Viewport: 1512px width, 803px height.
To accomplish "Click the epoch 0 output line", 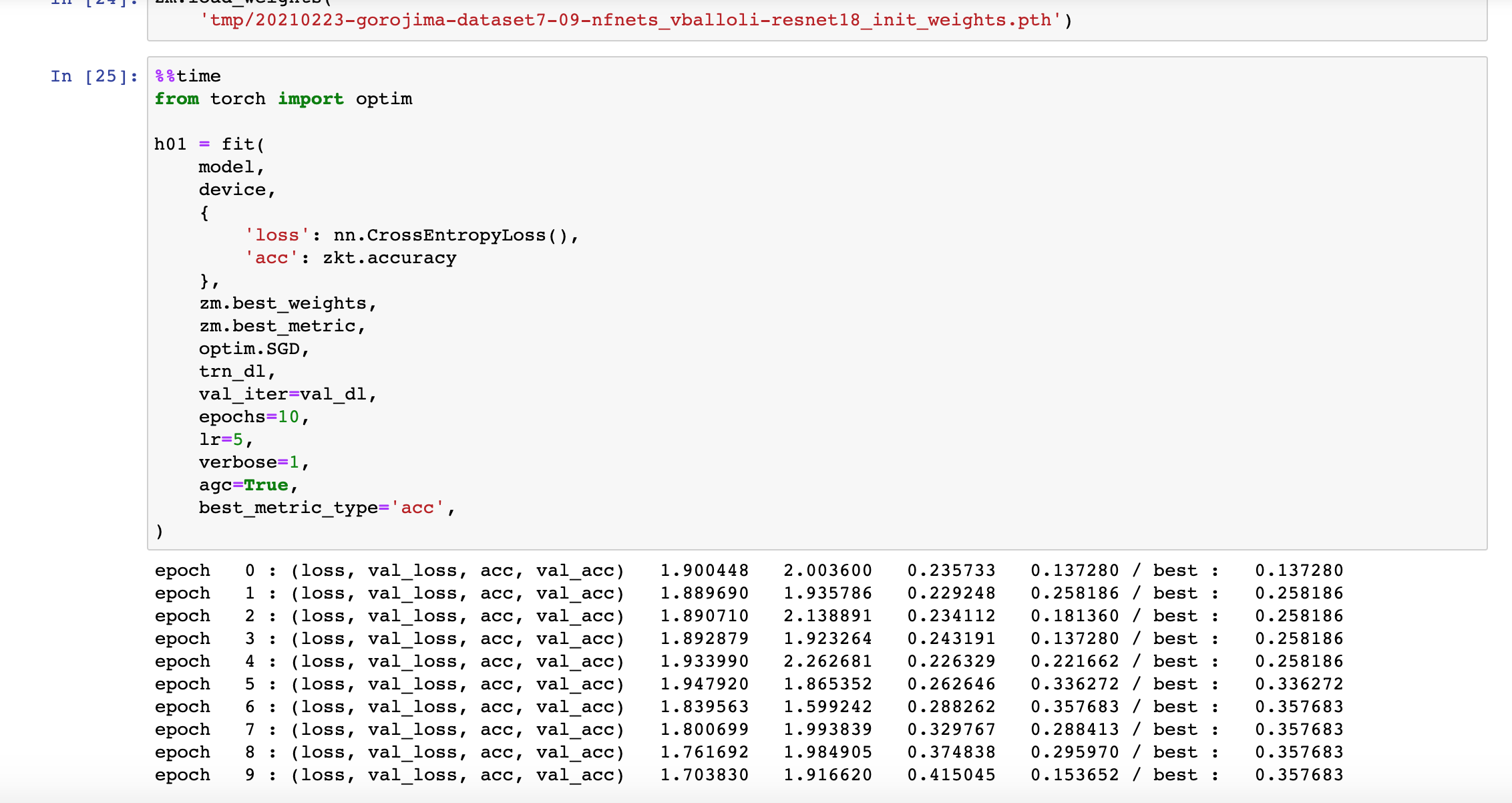I will click(749, 571).
